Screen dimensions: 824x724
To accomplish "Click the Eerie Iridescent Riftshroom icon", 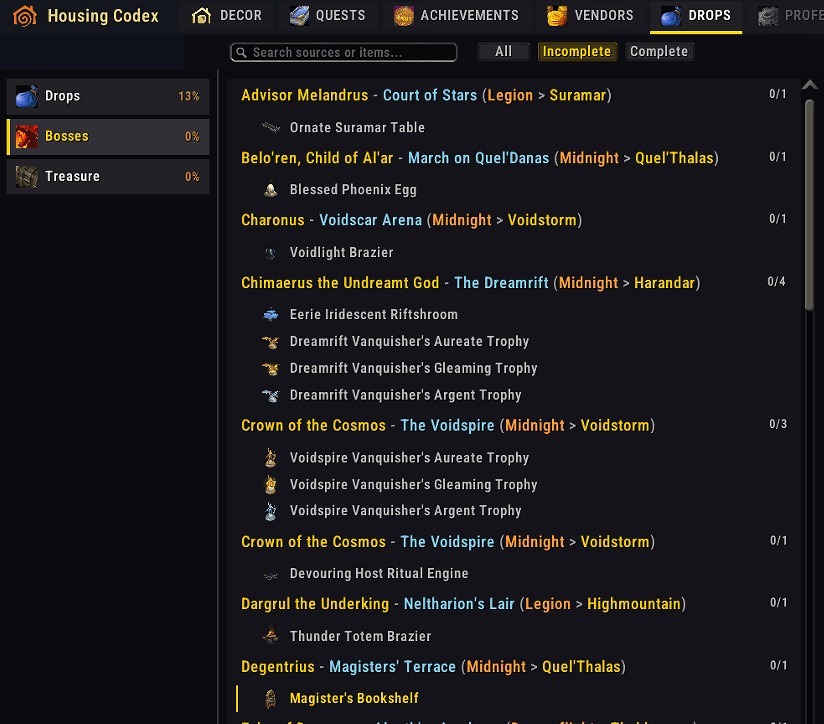I will click(x=271, y=314).
